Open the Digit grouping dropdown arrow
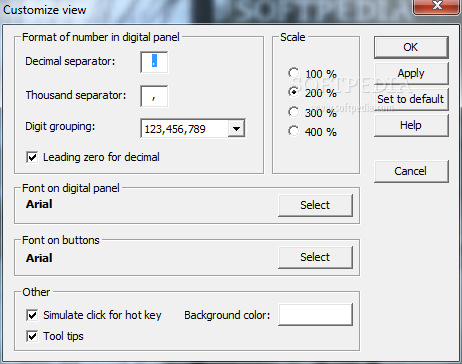The width and height of the screenshot is (462, 364). click(236, 128)
